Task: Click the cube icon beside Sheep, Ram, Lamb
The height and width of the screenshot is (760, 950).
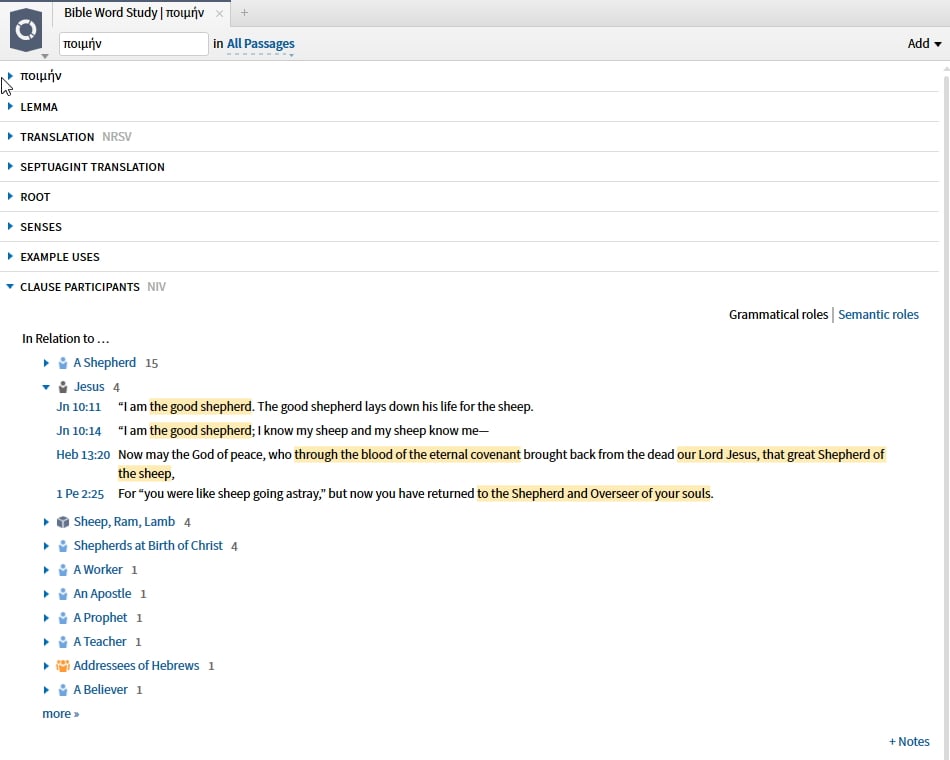Action: tap(63, 522)
